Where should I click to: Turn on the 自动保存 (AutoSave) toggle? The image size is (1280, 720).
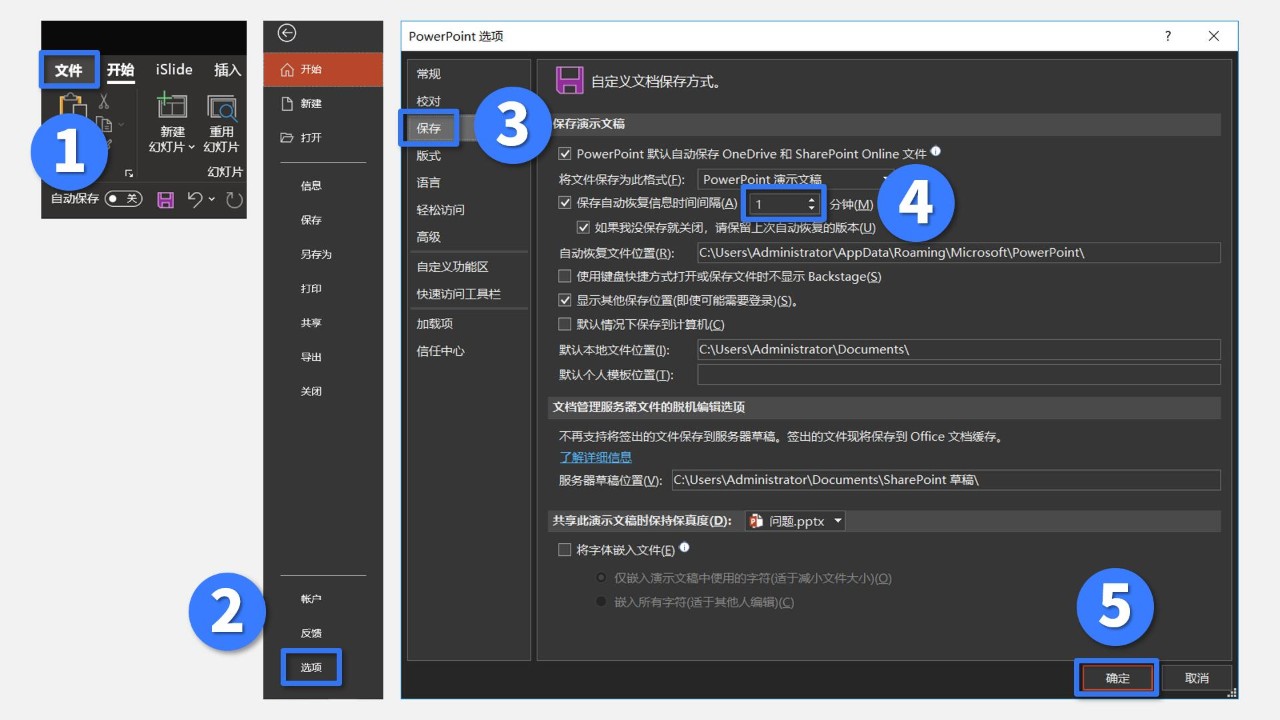click(x=122, y=199)
